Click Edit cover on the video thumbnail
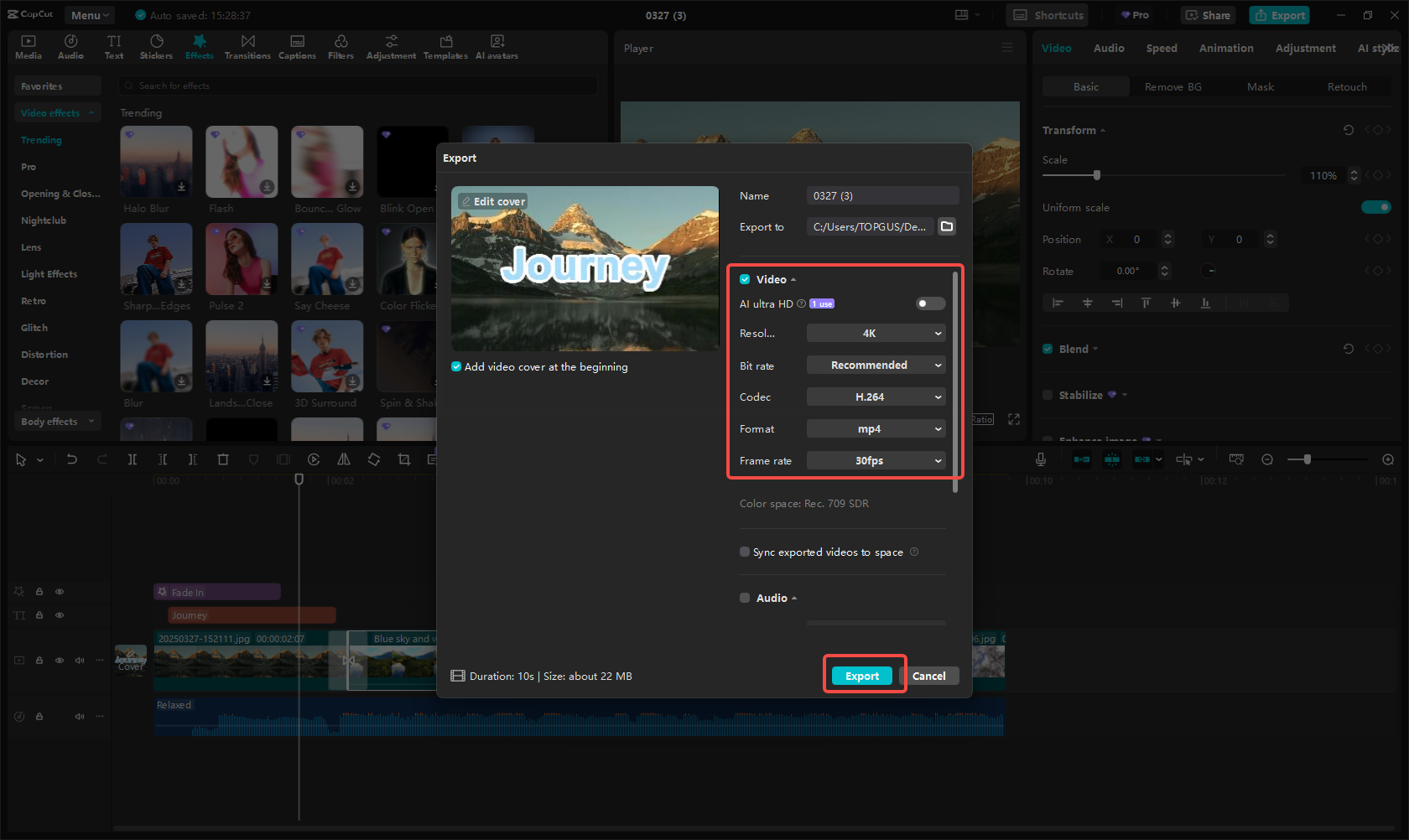This screenshot has width=1409, height=840. tap(493, 201)
